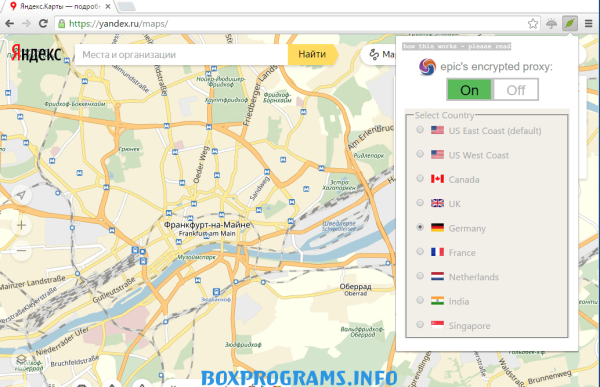Click the Оберрад district label on map

pos(355,286)
